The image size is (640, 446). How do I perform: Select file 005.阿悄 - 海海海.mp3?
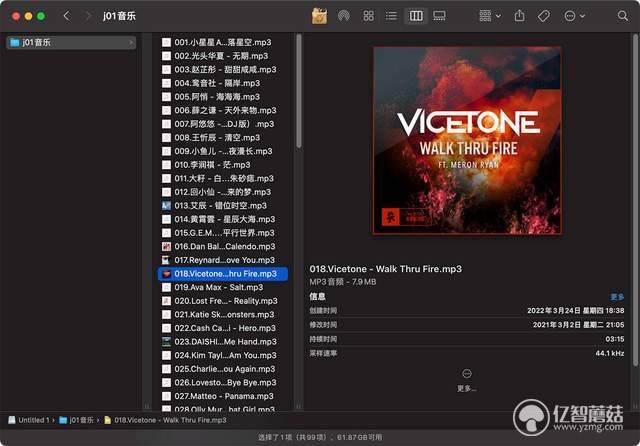point(223,97)
